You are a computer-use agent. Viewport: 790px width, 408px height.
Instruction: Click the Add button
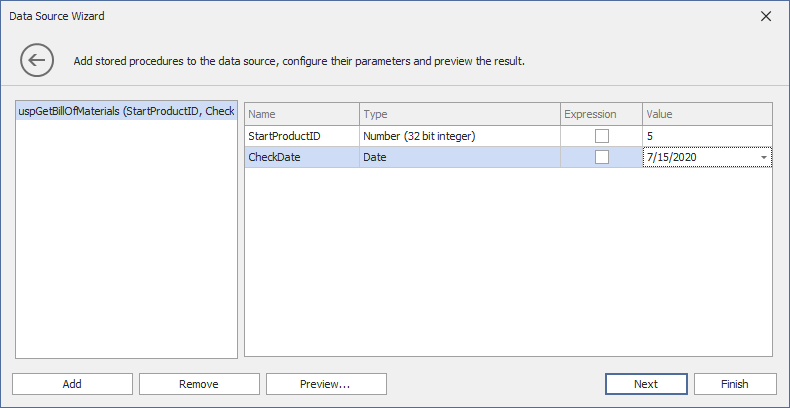point(72,384)
